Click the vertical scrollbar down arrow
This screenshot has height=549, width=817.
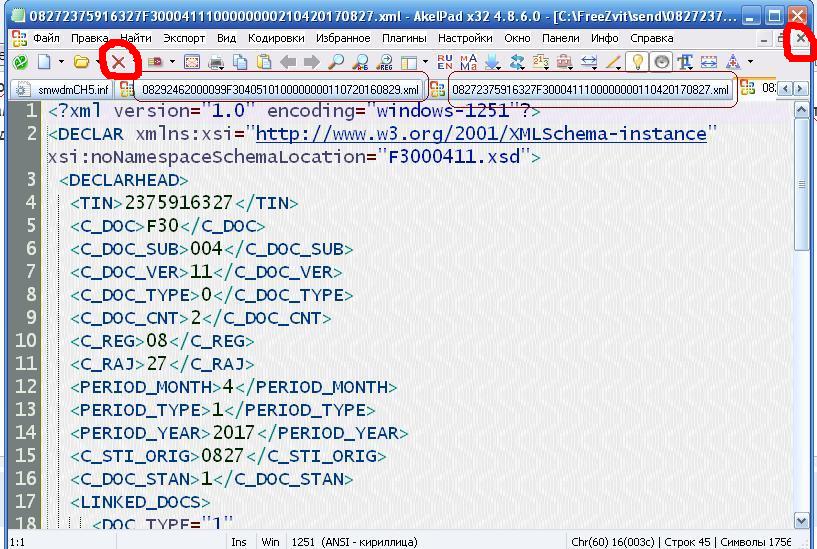[802, 521]
